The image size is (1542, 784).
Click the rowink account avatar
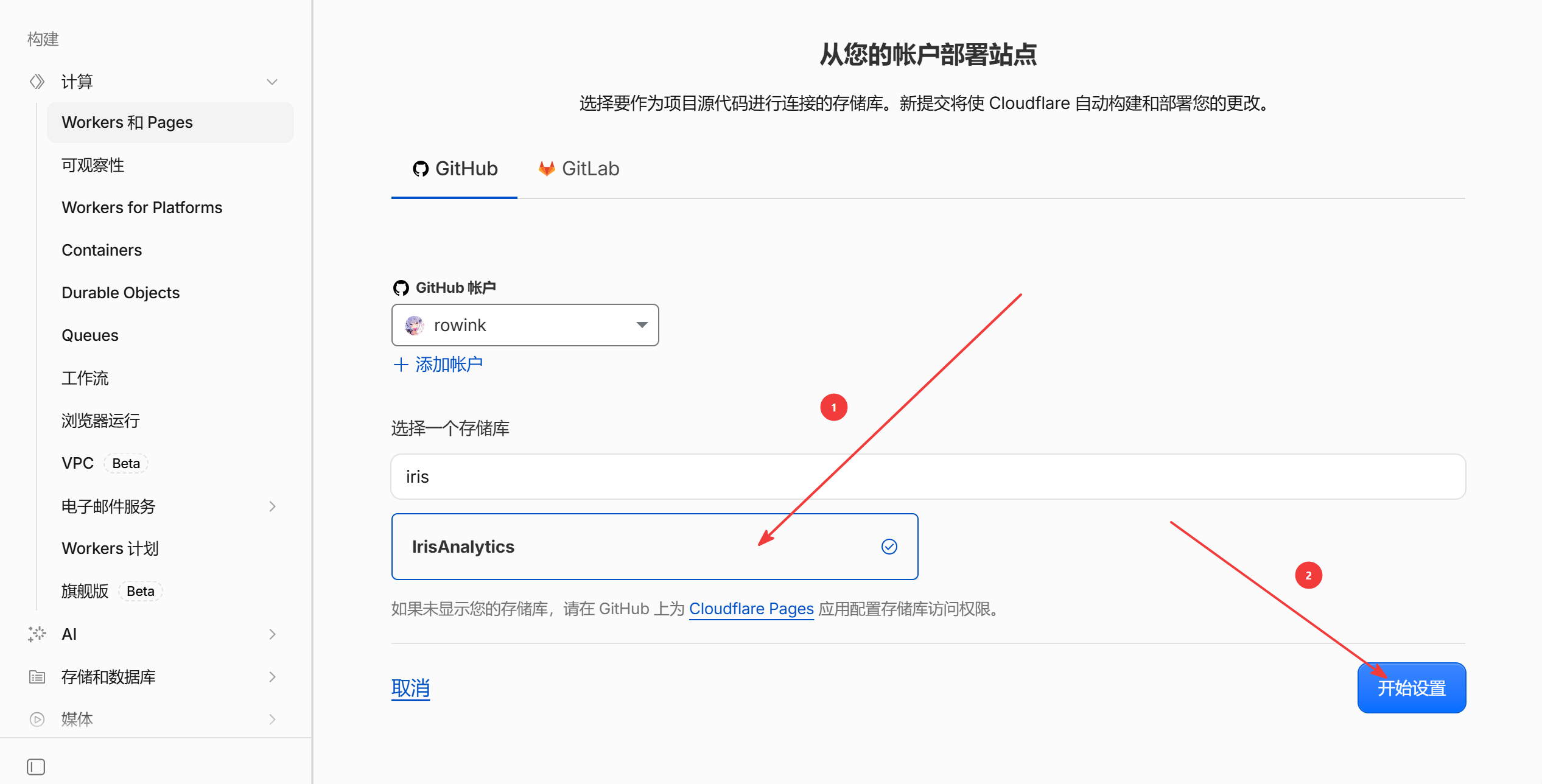coord(415,325)
